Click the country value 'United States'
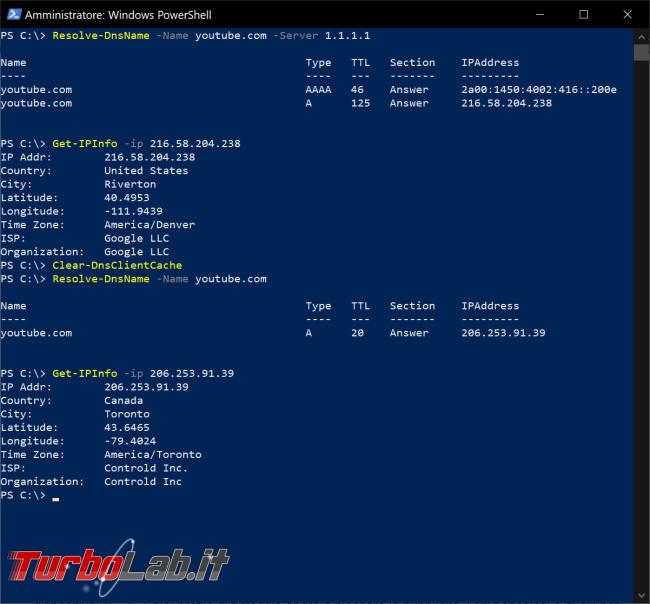 [146, 171]
